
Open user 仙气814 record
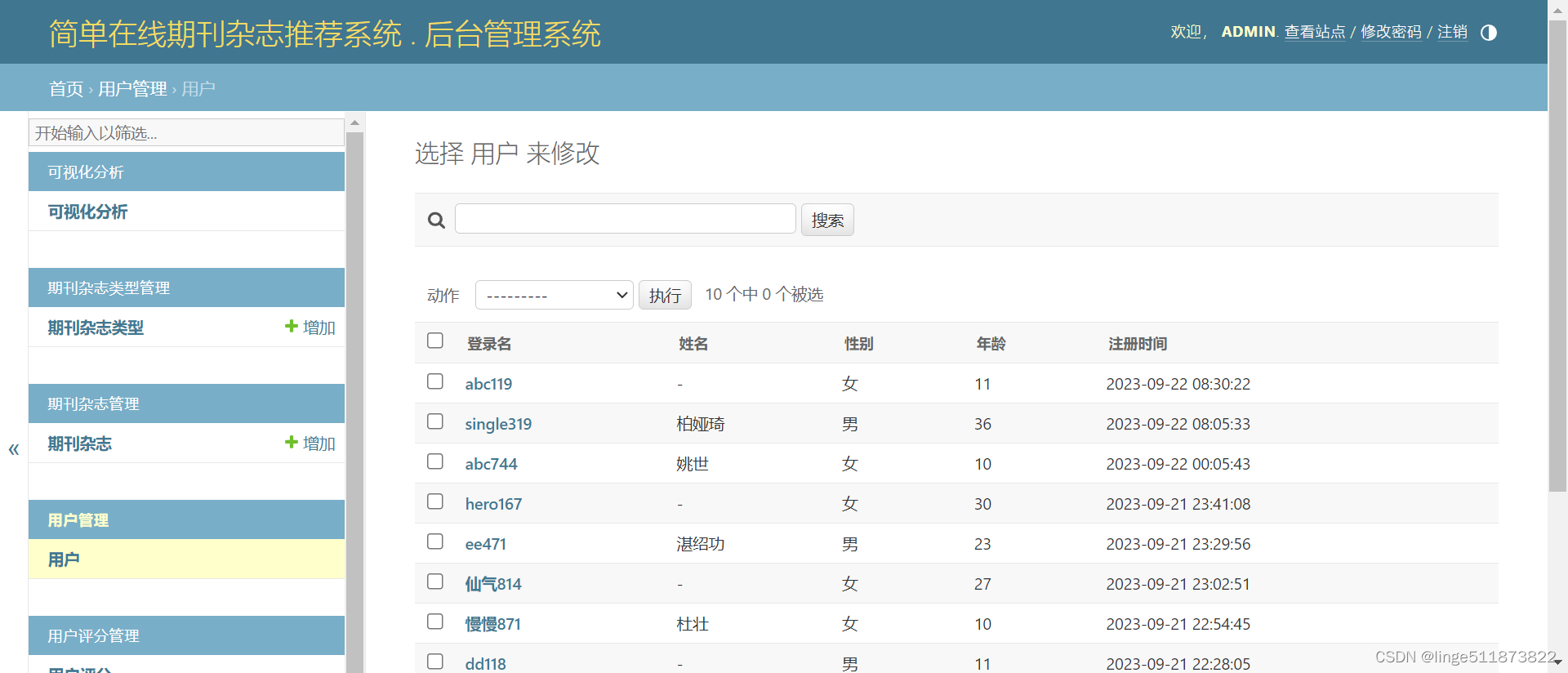coord(493,584)
